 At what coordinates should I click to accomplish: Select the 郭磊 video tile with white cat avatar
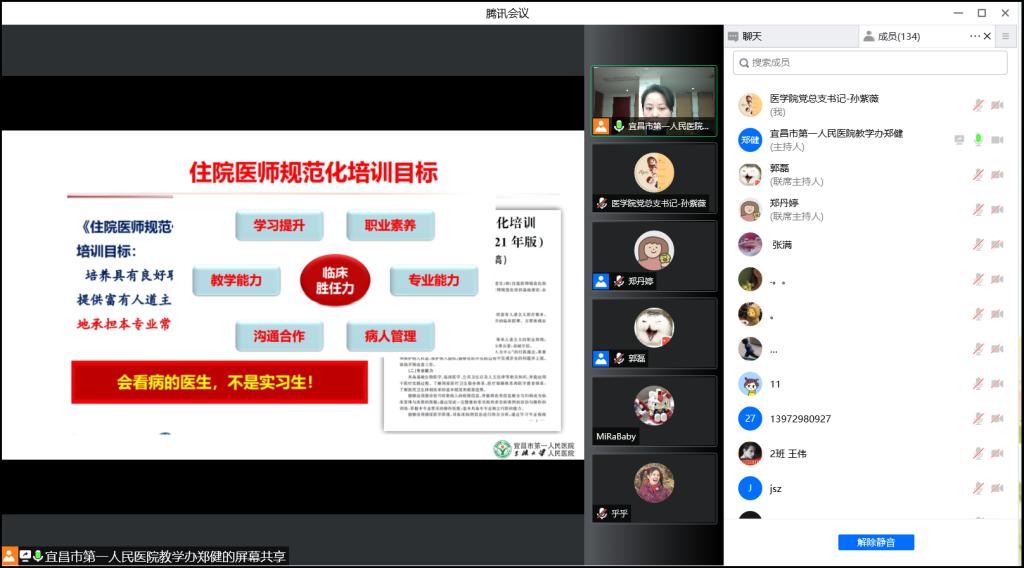(654, 333)
